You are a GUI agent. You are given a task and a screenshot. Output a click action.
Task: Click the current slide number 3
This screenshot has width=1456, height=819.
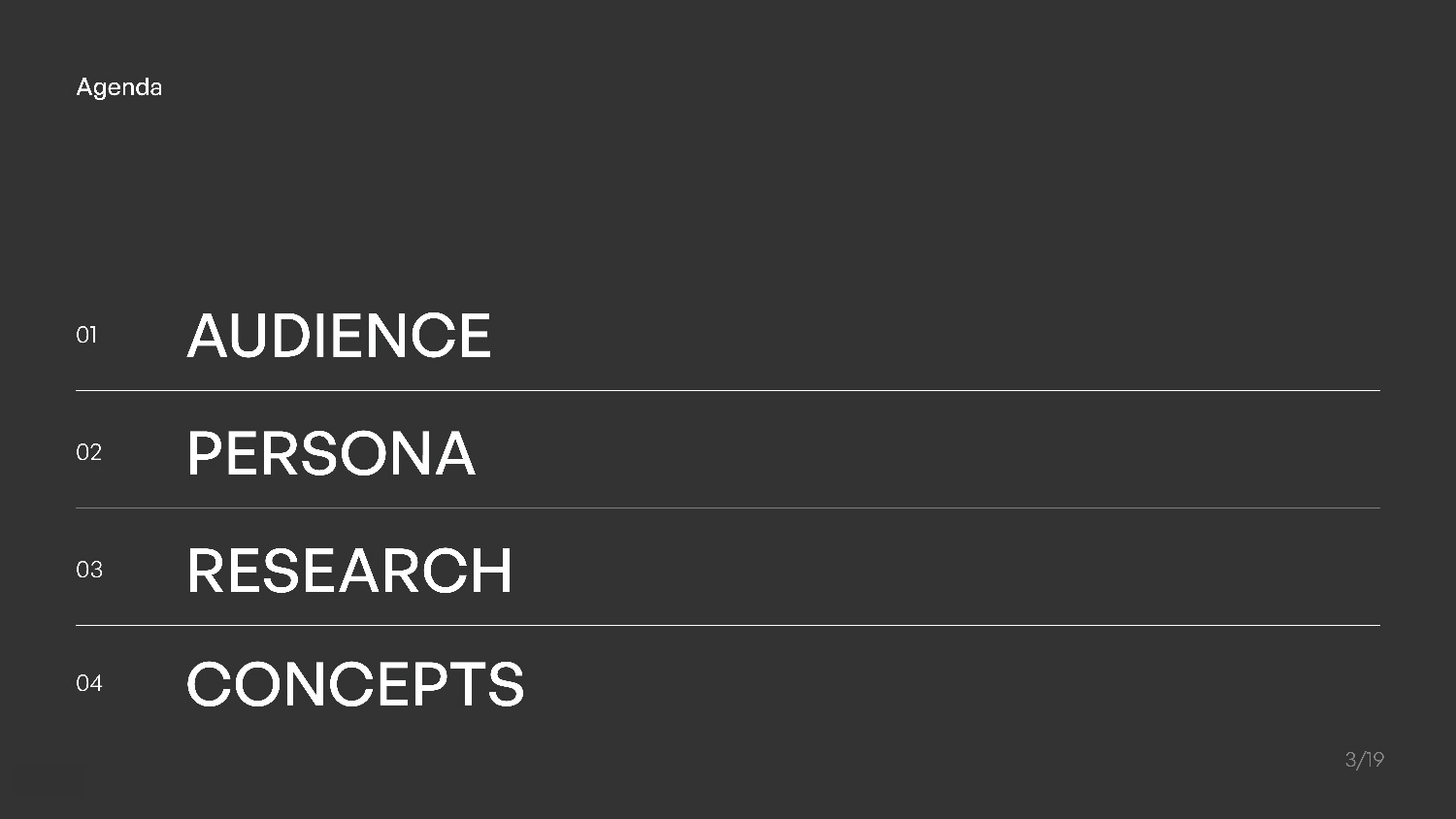click(1350, 760)
